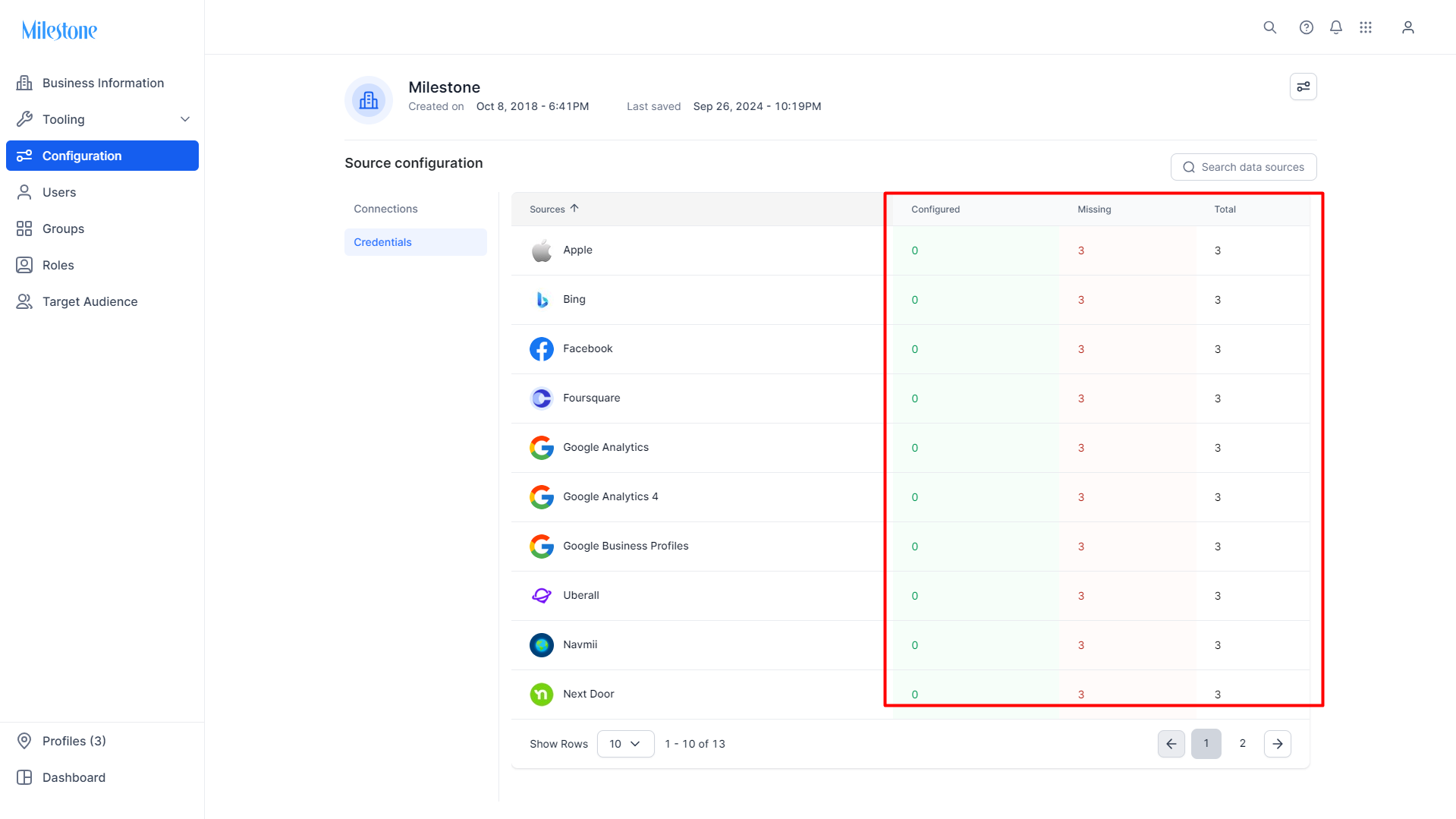Screen dimensions: 1456x819
Task: Click the Google Business Profiles logo
Action: tap(542, 547)
